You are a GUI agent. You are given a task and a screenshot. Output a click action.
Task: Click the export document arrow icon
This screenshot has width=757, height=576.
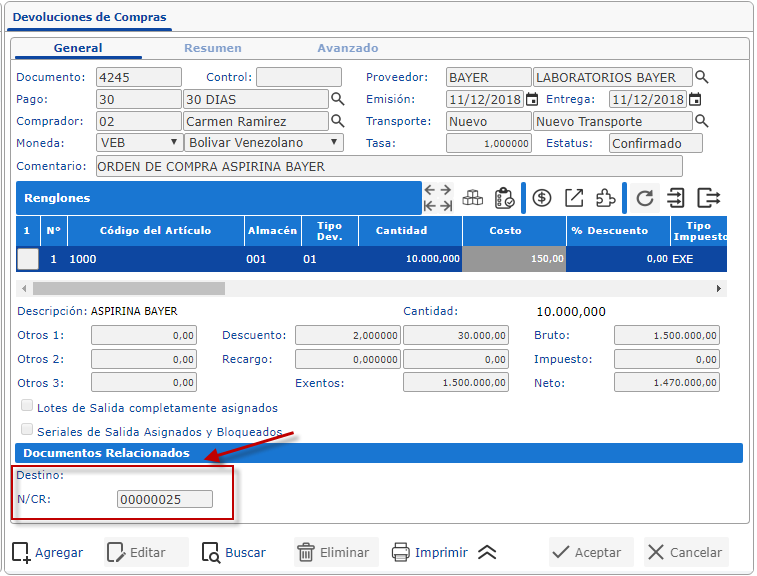(709, 198)
